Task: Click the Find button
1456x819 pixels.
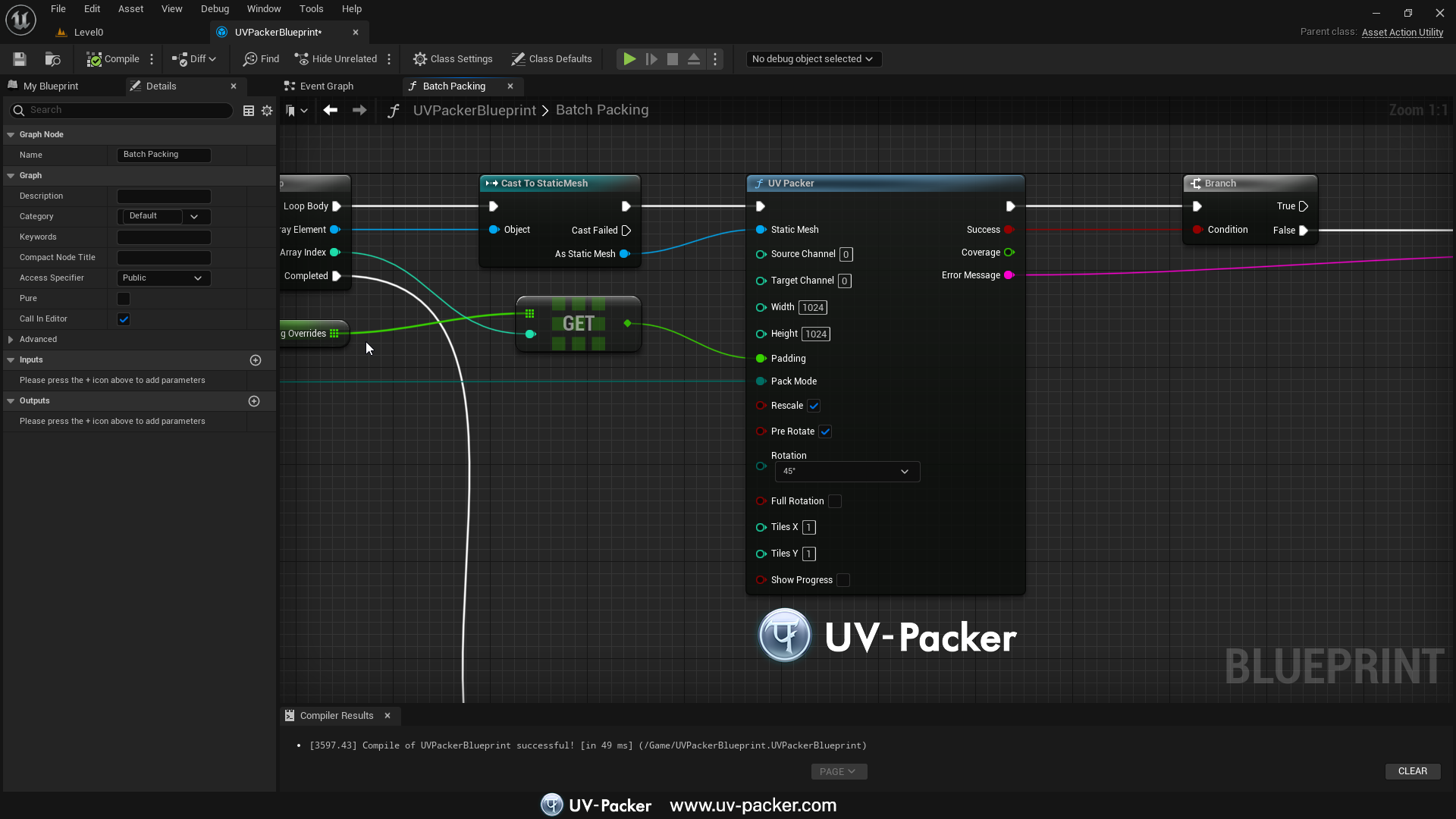Action: [261, 59]
